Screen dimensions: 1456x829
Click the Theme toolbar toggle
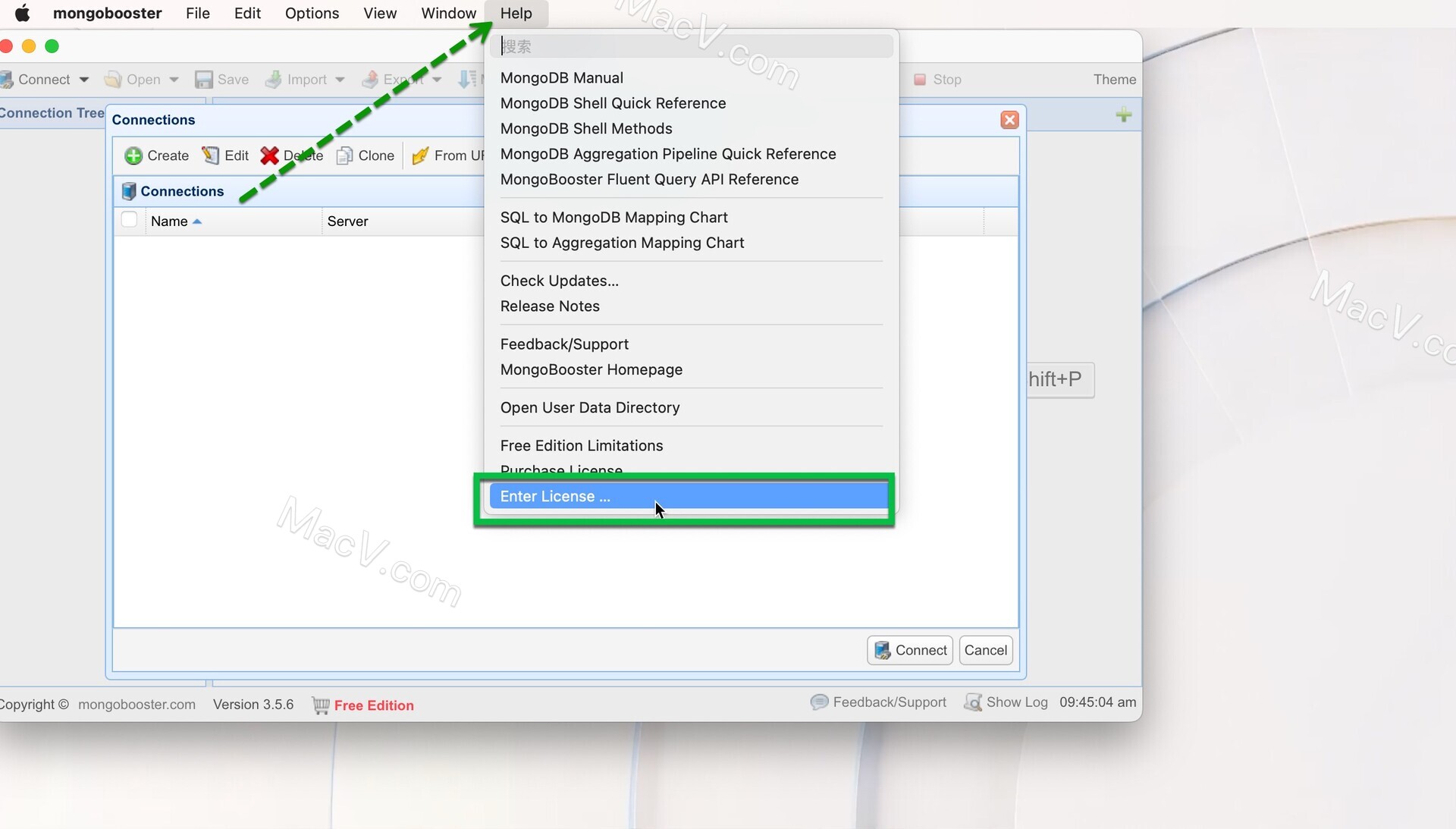[x=1113, y=79]
